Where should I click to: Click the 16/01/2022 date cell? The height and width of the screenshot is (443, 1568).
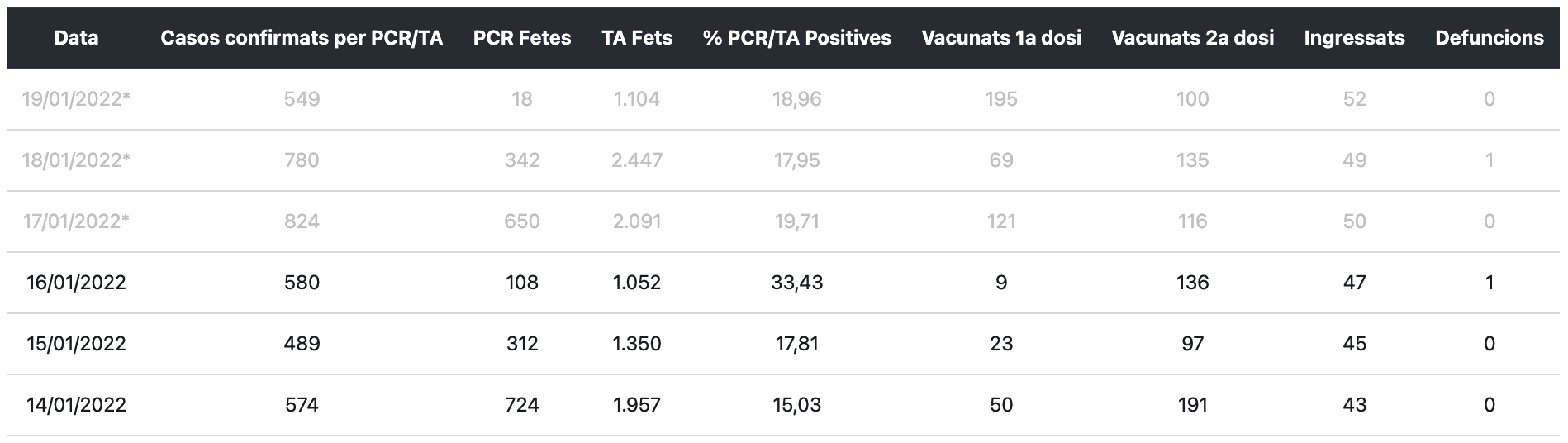coord(76,283)
